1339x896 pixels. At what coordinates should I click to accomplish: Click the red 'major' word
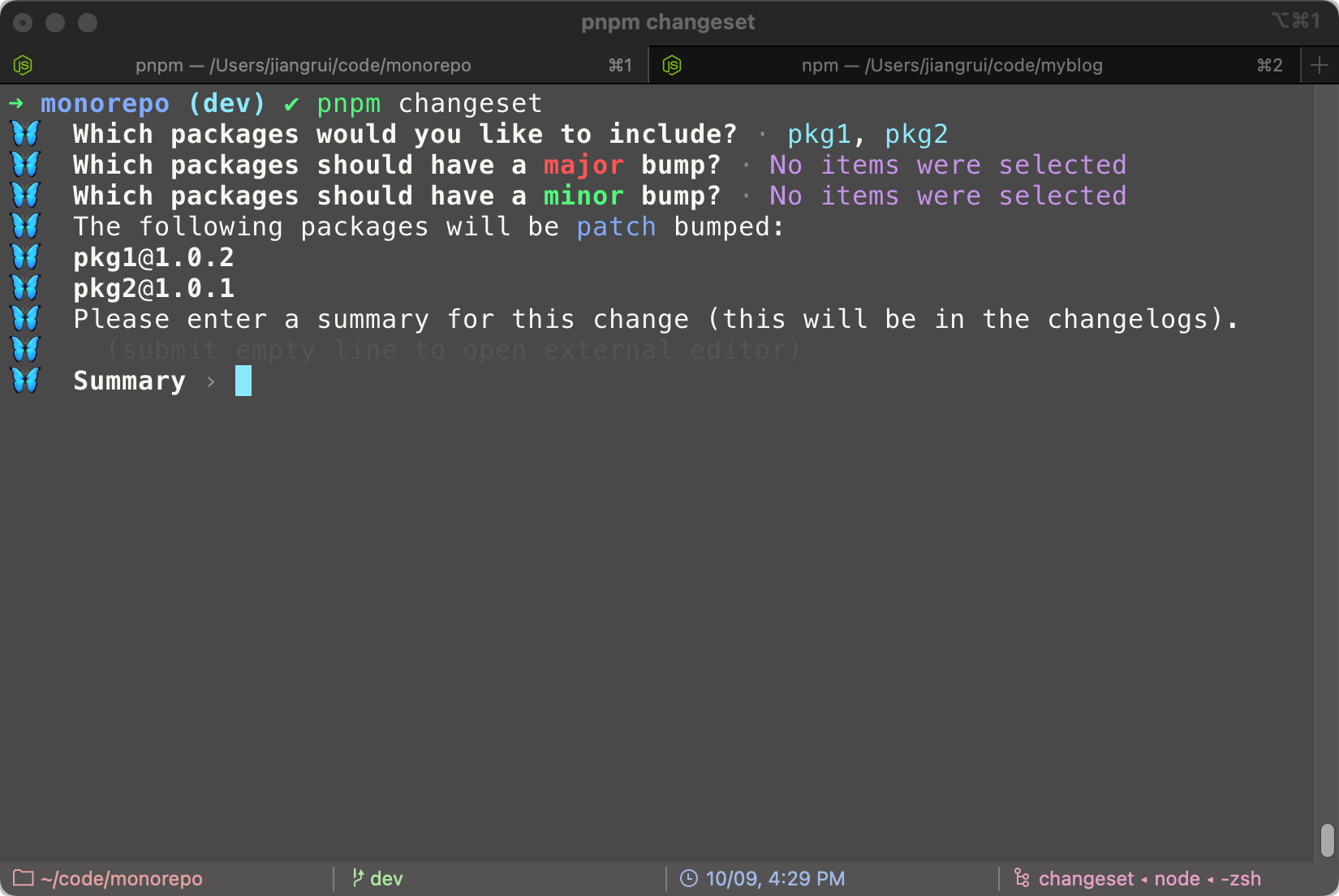tap(583, 166)
